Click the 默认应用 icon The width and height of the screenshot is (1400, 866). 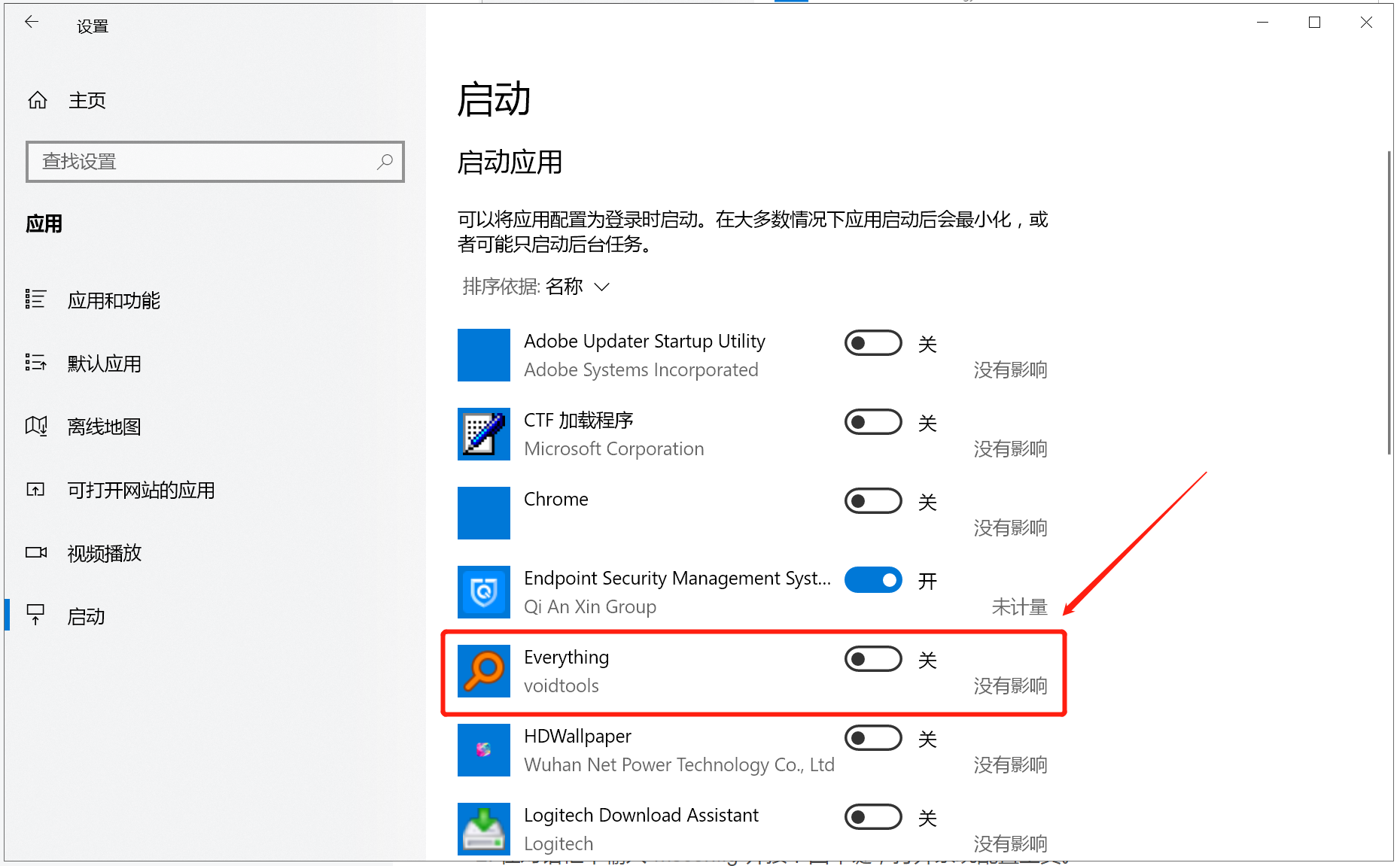35,363
